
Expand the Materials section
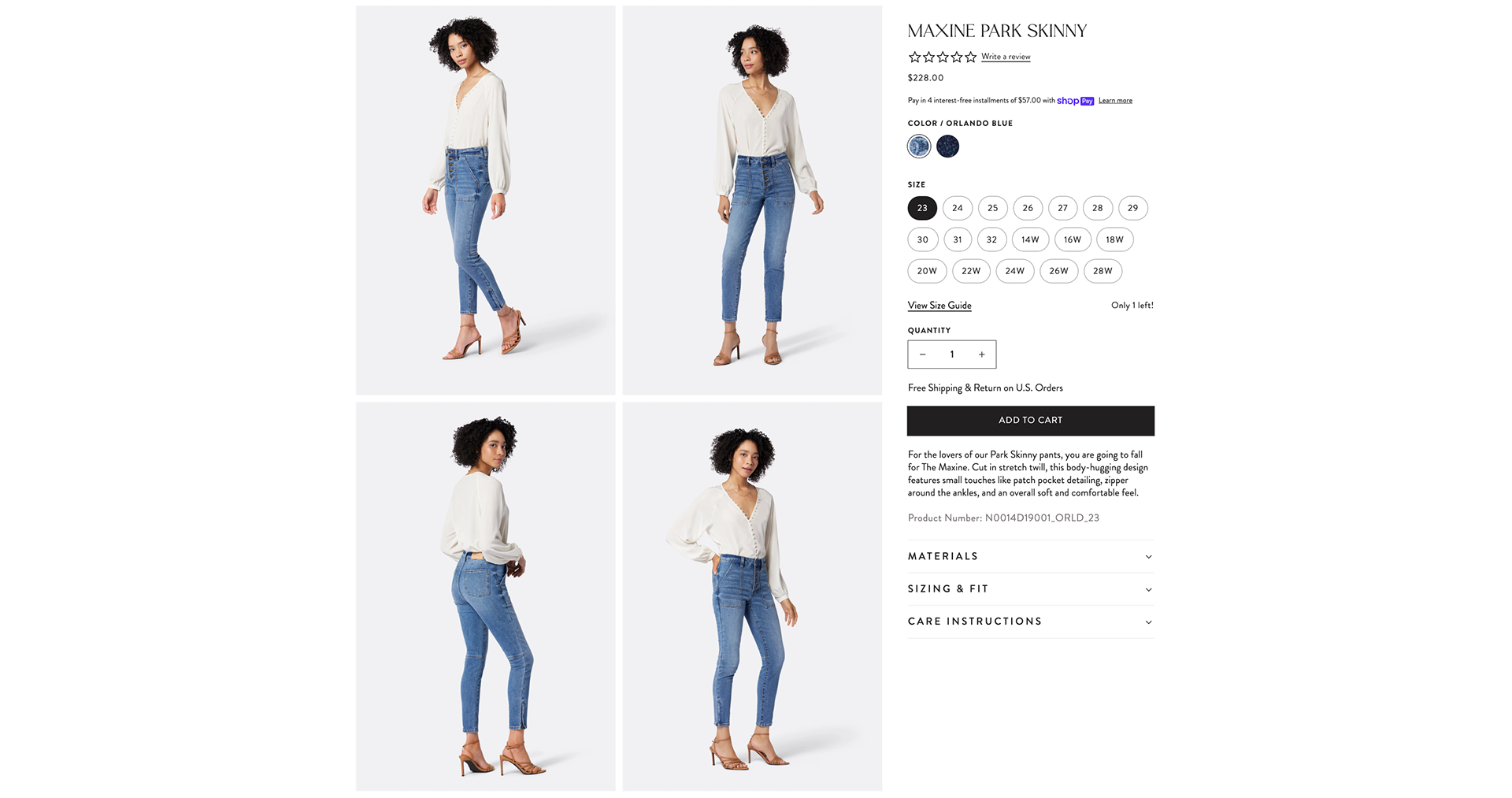(x=1030, y=556)
